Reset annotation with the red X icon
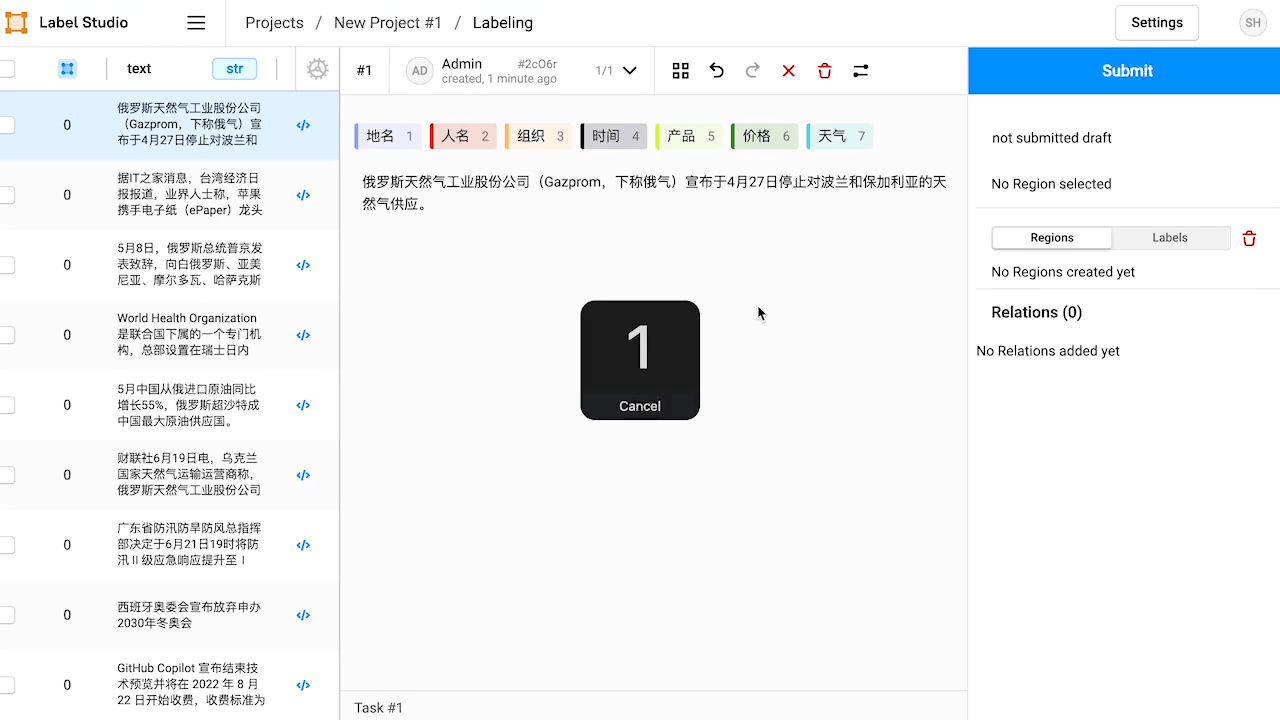The width and height of the screenshot is (1280, 720). 789,70
